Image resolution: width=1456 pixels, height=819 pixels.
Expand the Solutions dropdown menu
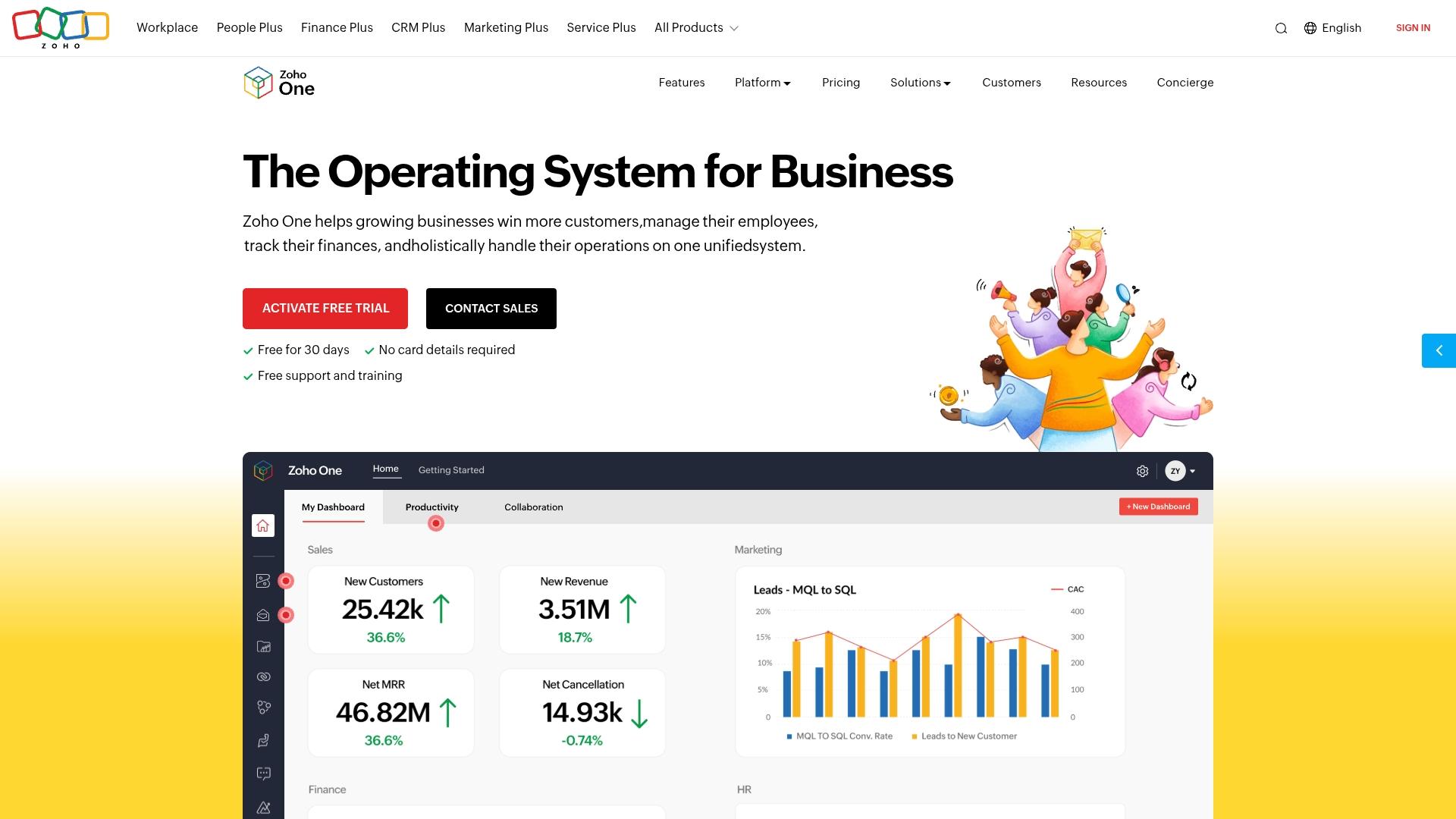(920, 83)
